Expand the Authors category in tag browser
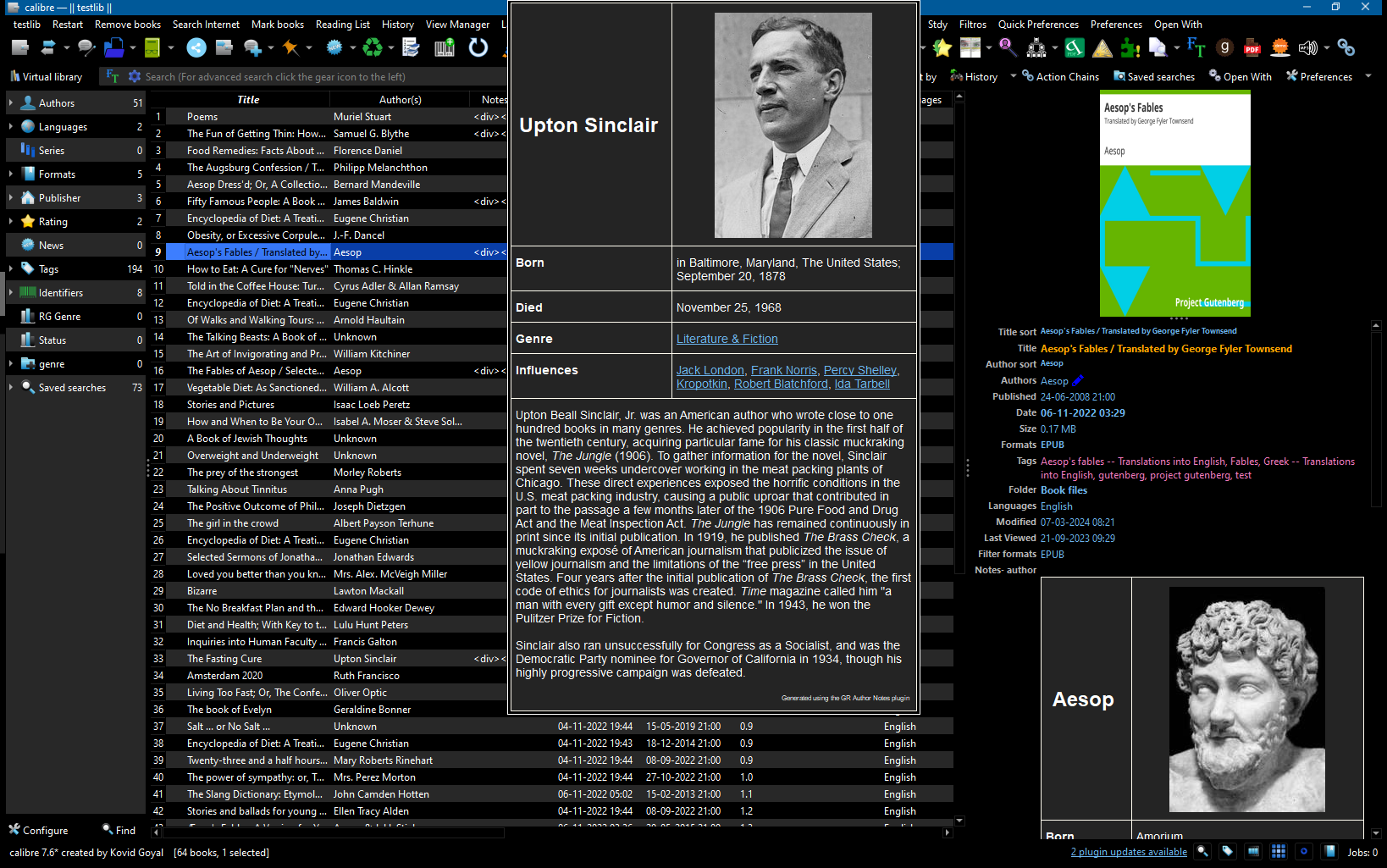The image size is (1387, 868). (x=10, y=103)
